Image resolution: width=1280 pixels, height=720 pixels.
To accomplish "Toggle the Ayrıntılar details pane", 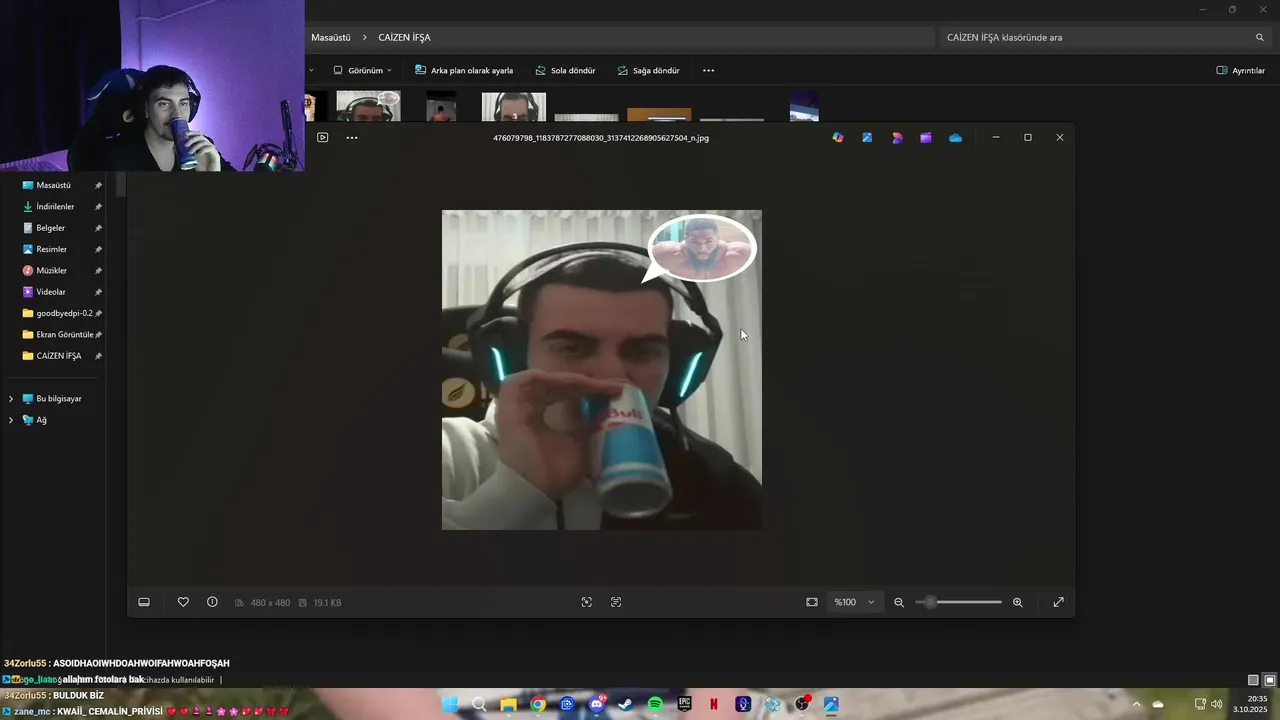I will point(1240,71).
